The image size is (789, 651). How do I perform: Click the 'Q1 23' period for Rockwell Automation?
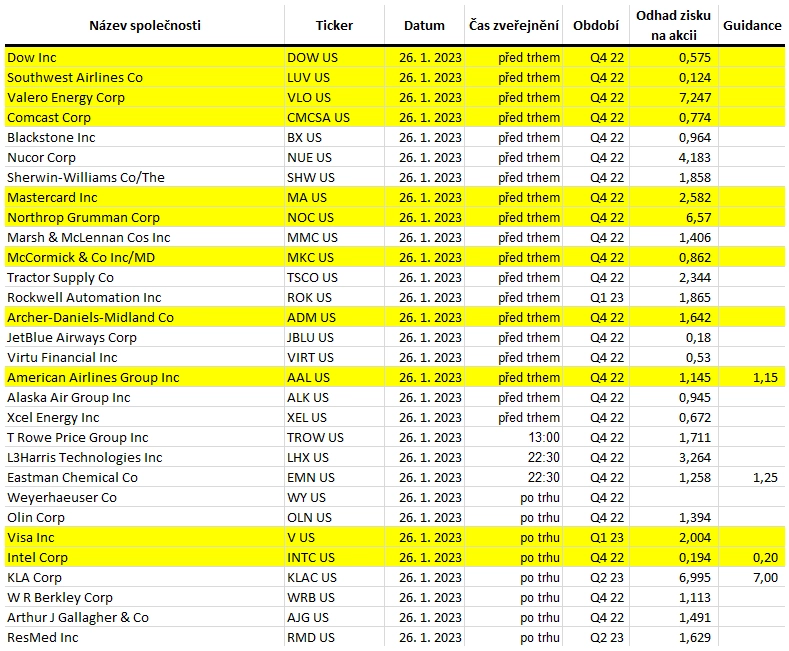[607, 297]
